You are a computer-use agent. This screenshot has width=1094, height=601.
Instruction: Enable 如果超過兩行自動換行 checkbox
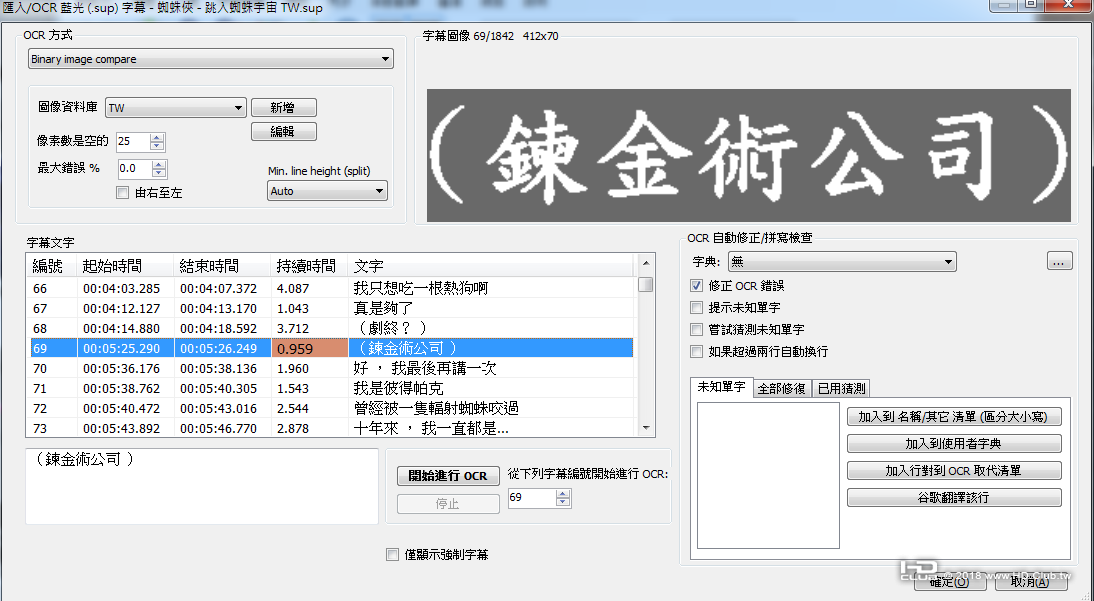pyautogui.click(x=696, y=351)
